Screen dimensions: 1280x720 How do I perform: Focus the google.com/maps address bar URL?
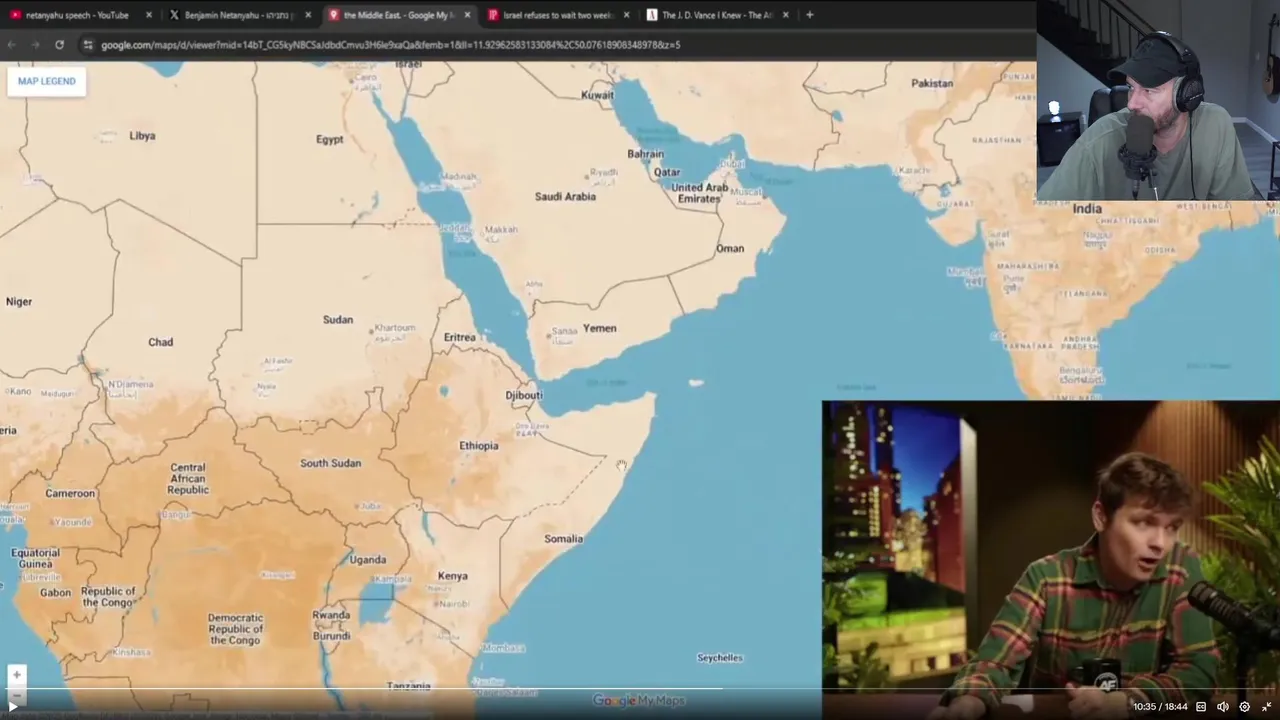click(390, 45)
